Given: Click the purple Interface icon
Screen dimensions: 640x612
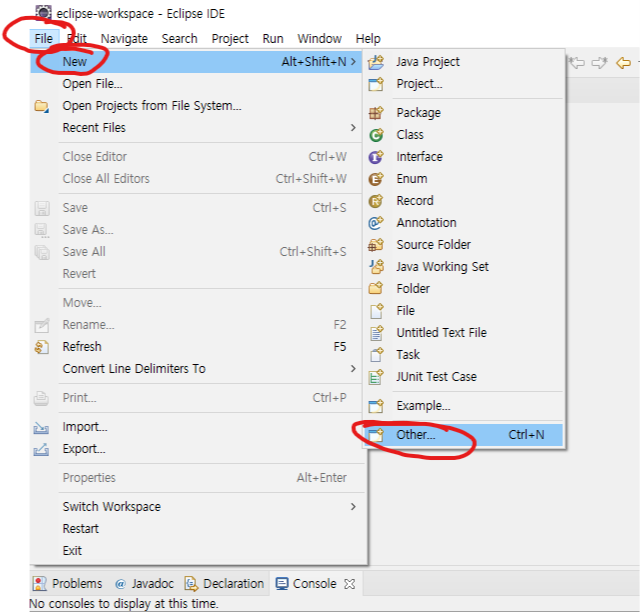Looking at the screenshot, I should point(376,157).
